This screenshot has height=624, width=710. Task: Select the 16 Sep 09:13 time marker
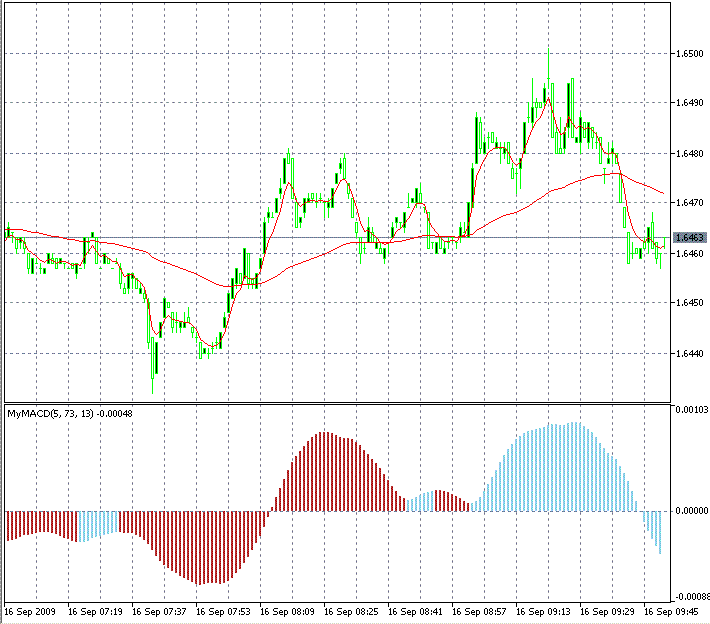click(x=543, y=612)
